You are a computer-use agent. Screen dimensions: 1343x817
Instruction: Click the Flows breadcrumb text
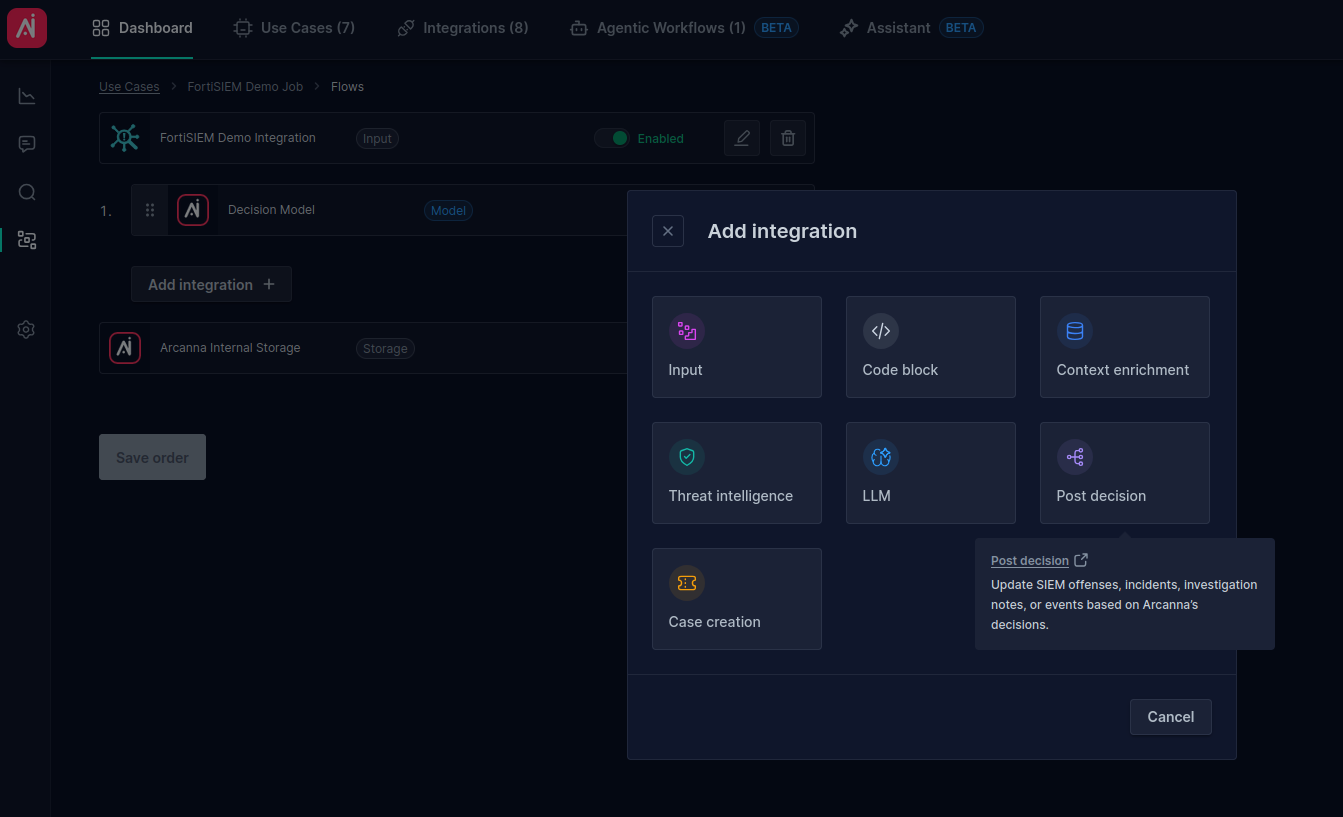pyautogui.click(x=347, y=87)
